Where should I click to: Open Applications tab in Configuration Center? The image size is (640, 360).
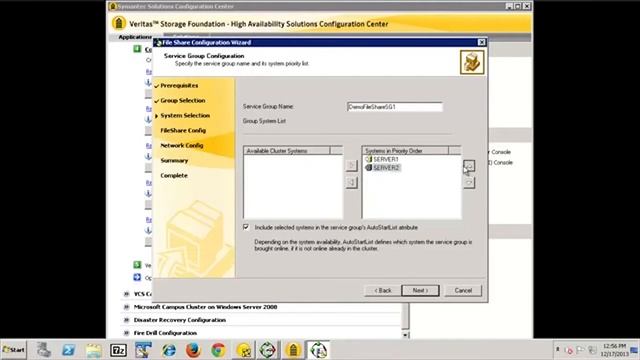[134, 37]
